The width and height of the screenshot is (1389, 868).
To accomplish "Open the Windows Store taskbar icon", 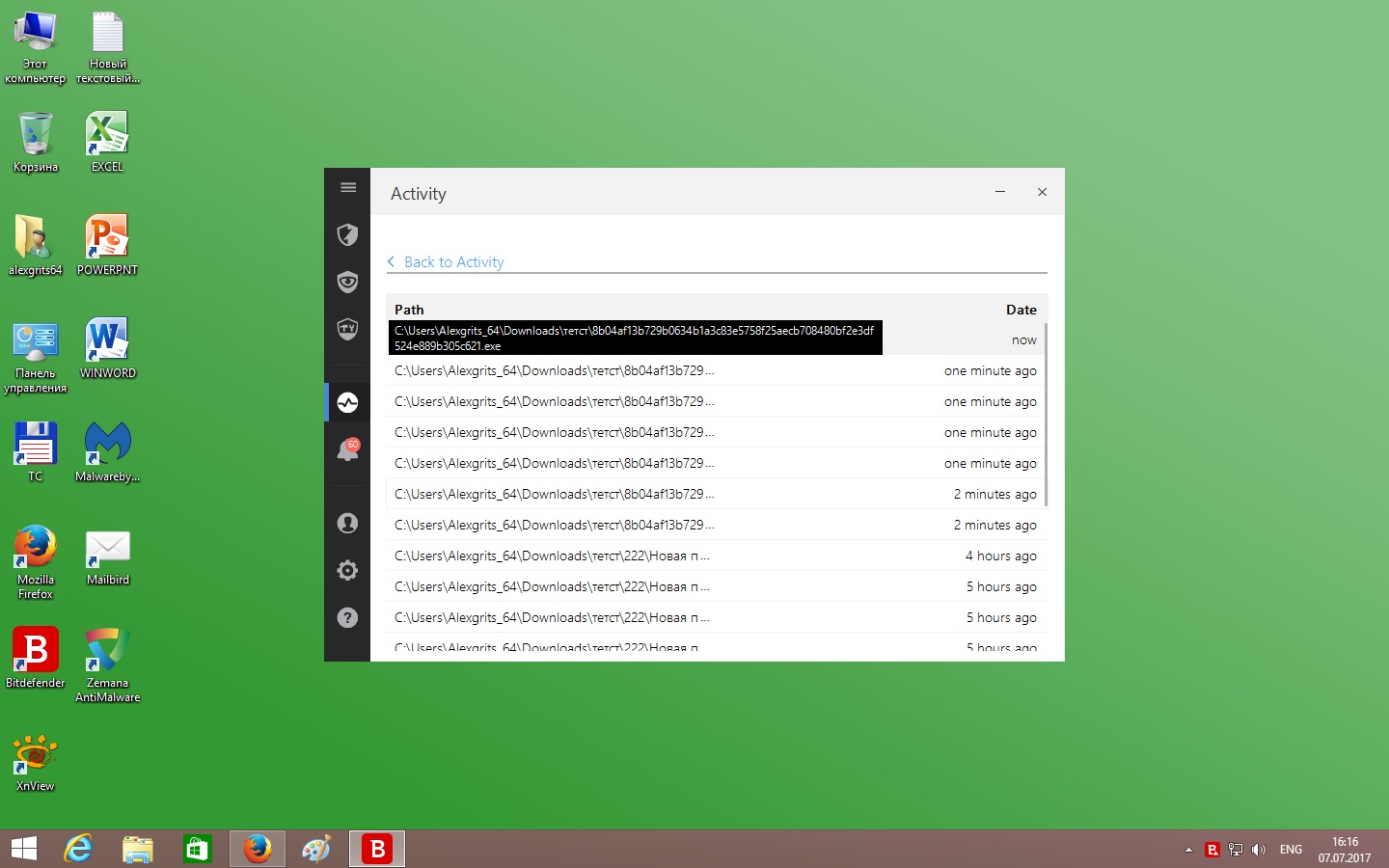I will pos(198,849).
